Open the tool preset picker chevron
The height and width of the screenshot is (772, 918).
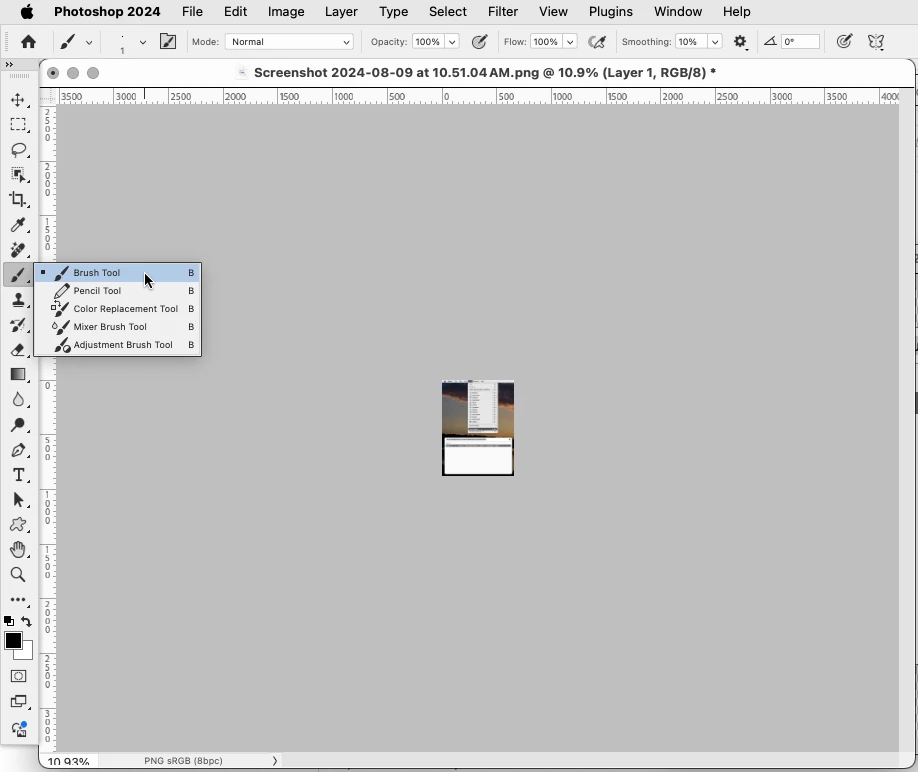pos(89,42)
